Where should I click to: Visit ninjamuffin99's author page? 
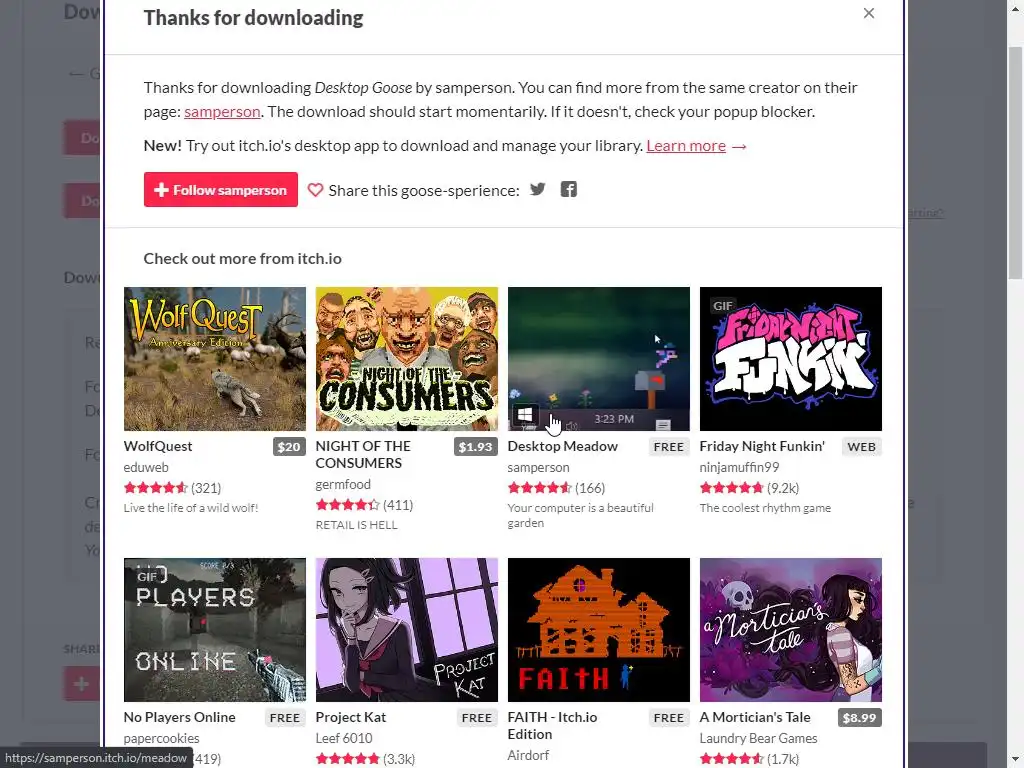pyautogui.click(x=739, y=468)
